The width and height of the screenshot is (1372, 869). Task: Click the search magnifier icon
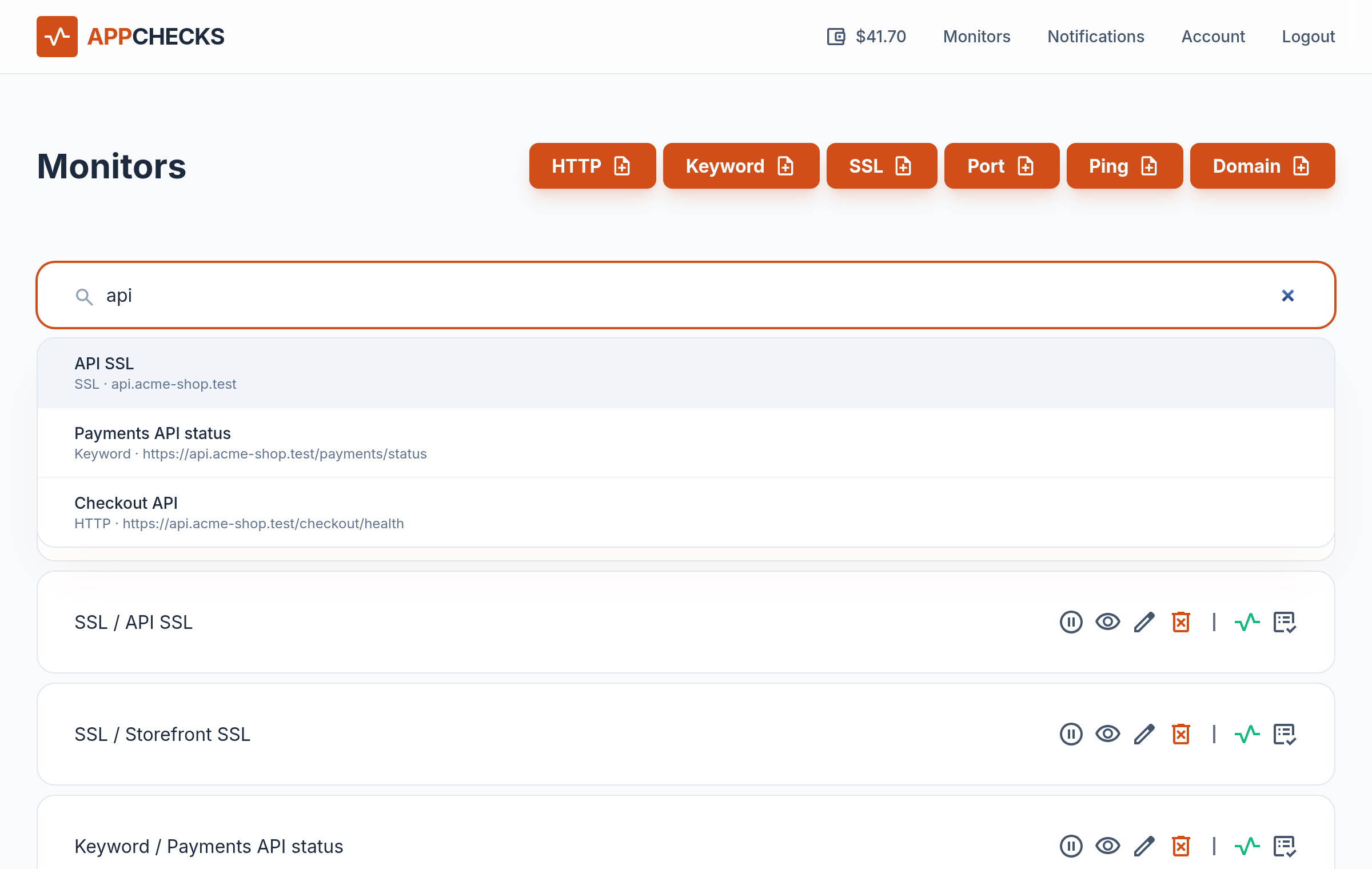pos(84,296)
